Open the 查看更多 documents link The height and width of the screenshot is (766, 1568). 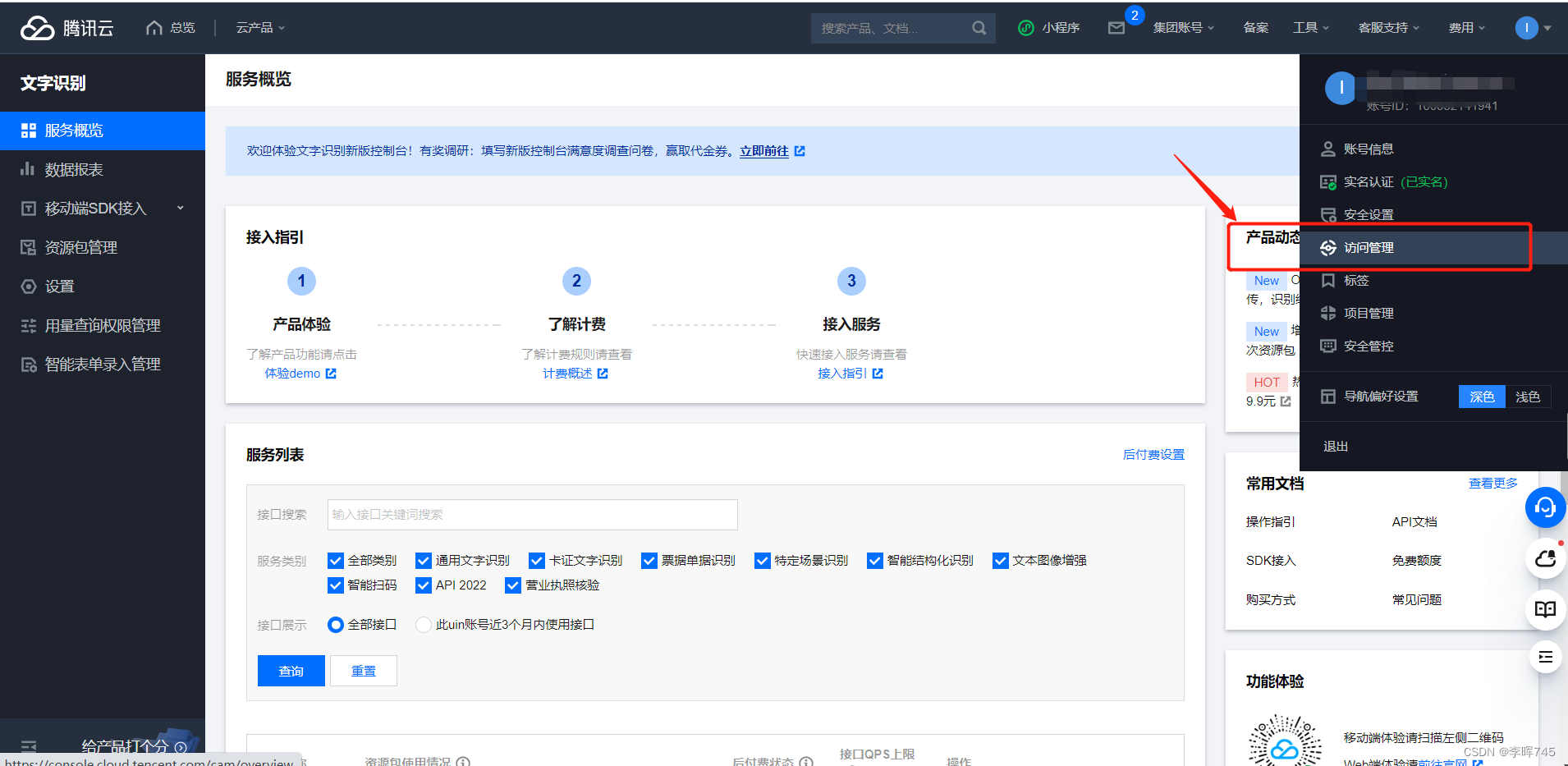tap(1492, 484)
